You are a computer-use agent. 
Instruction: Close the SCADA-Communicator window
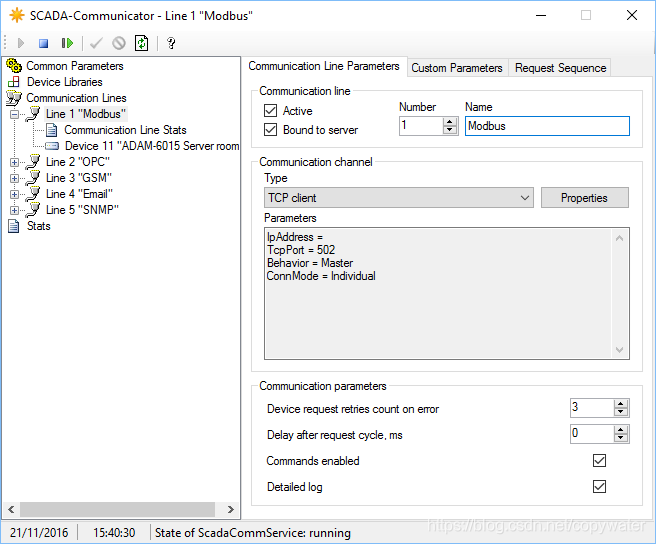[632, 15]
